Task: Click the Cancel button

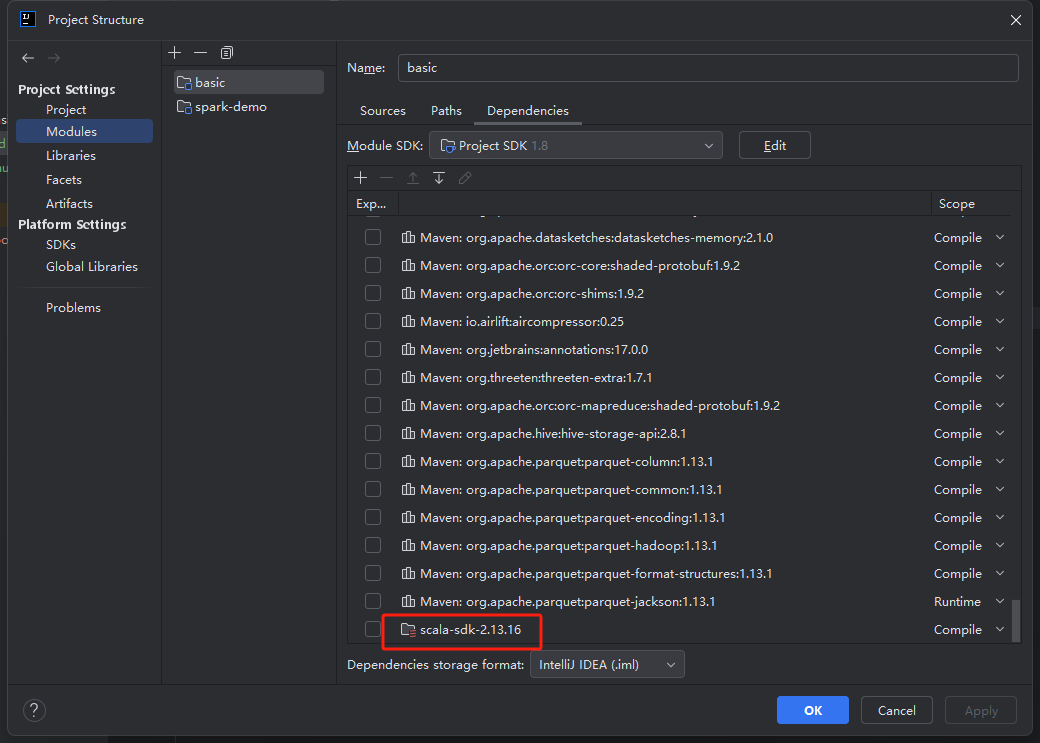Action: coord(897,710)
